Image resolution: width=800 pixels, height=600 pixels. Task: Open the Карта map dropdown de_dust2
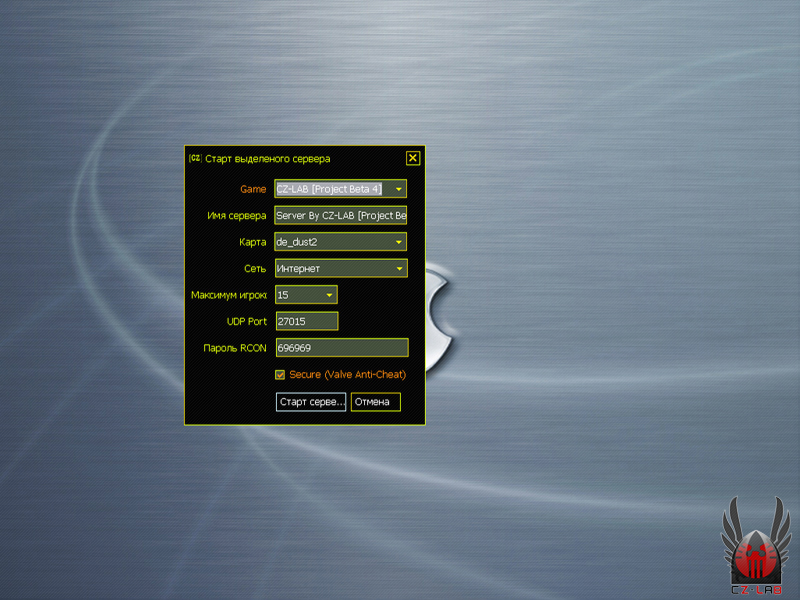pos(340,242)
